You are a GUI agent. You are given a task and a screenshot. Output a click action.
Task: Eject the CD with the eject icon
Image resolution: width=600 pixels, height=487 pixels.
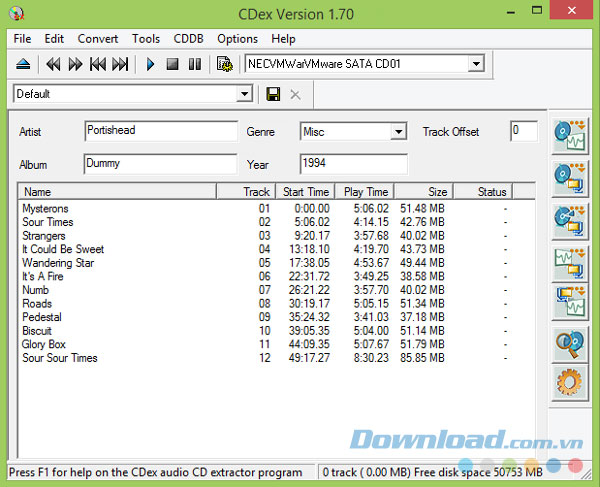click(x=23, y=64)
